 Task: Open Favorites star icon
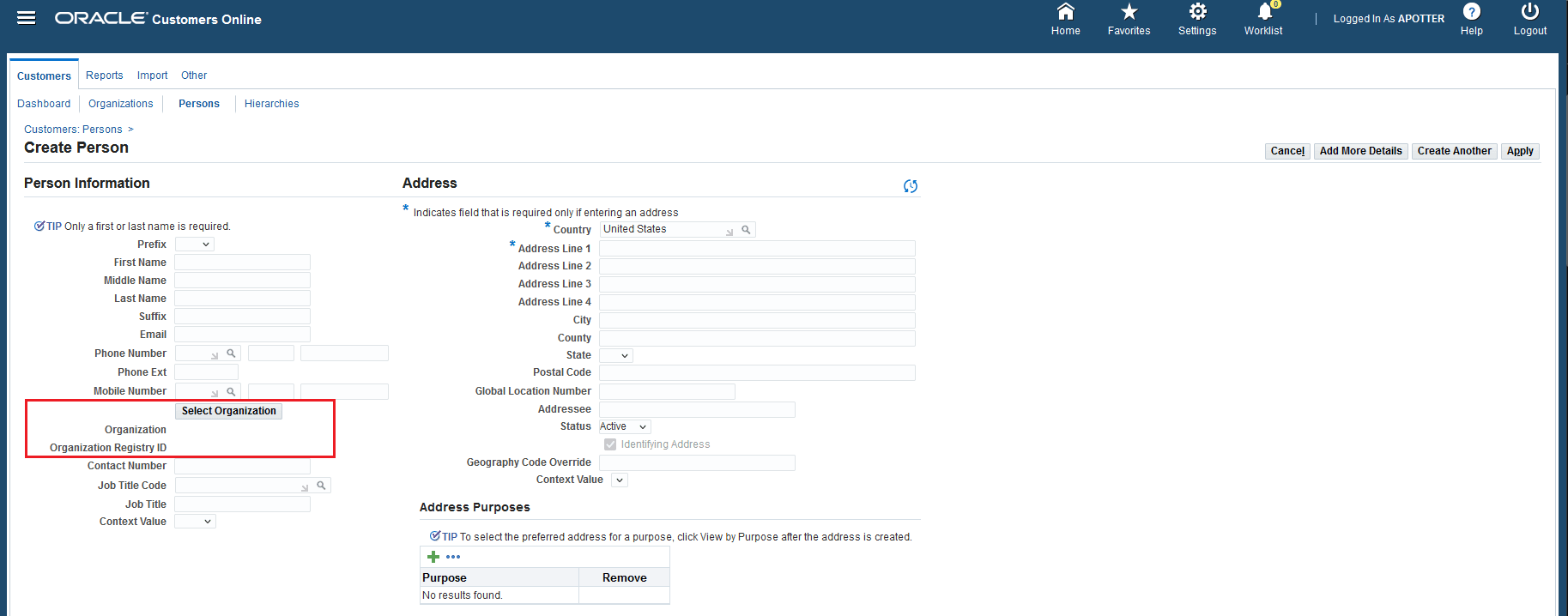(x=1129, y=11)
